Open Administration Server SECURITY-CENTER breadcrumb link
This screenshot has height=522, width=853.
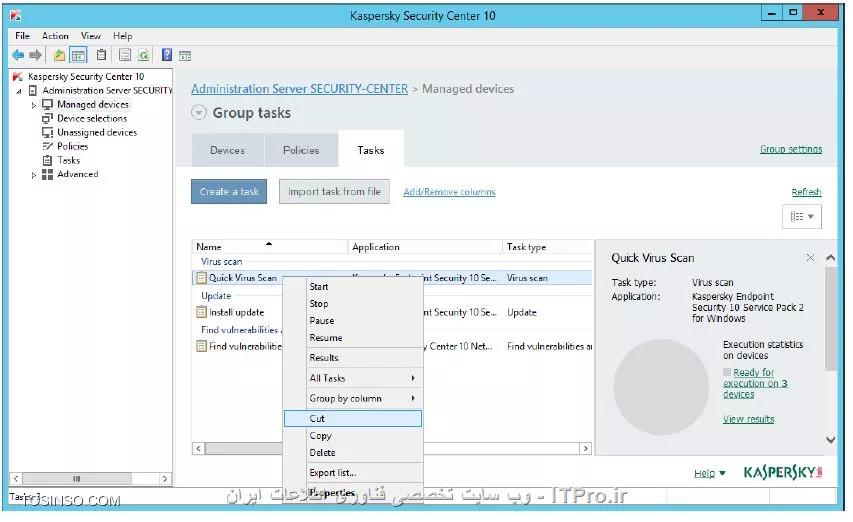click(x=299, y=89)
